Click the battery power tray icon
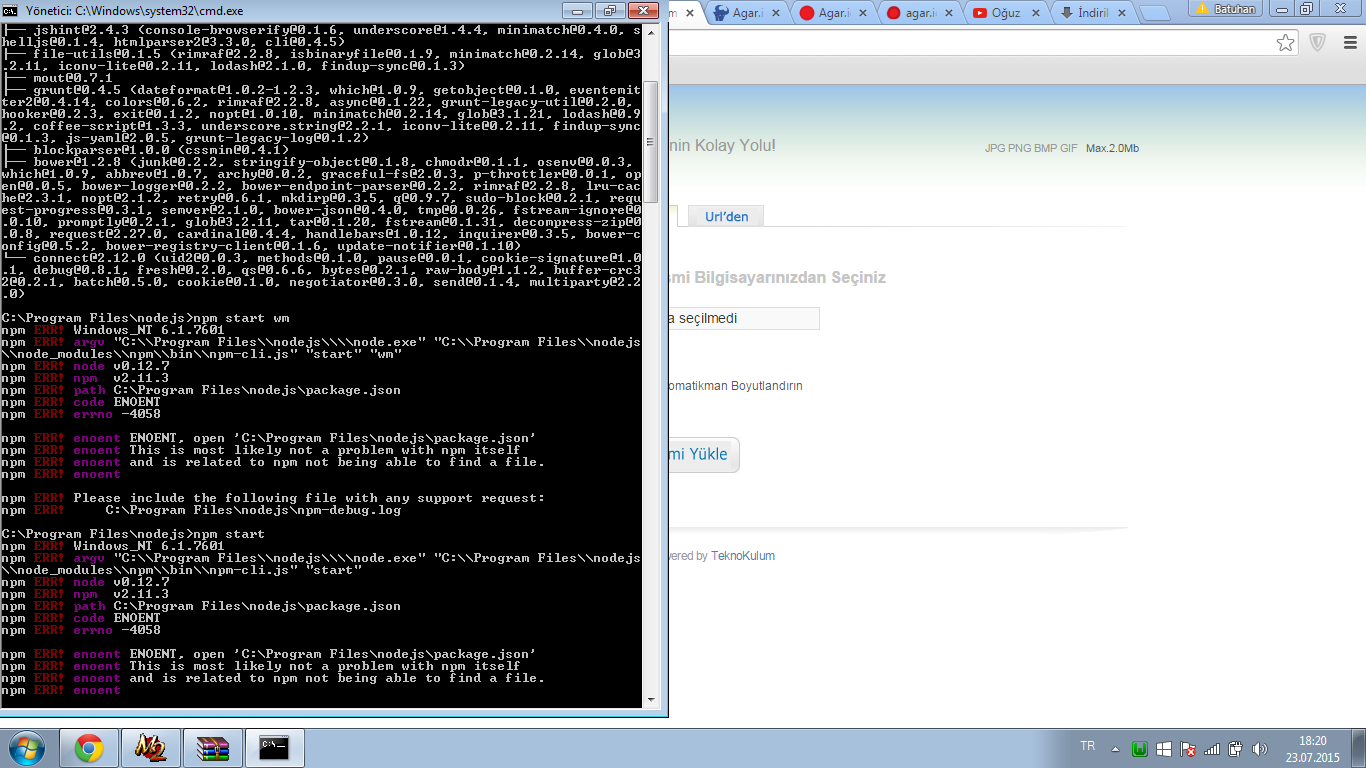Viewport: 1366px width, 768px height. (1236, 748)
